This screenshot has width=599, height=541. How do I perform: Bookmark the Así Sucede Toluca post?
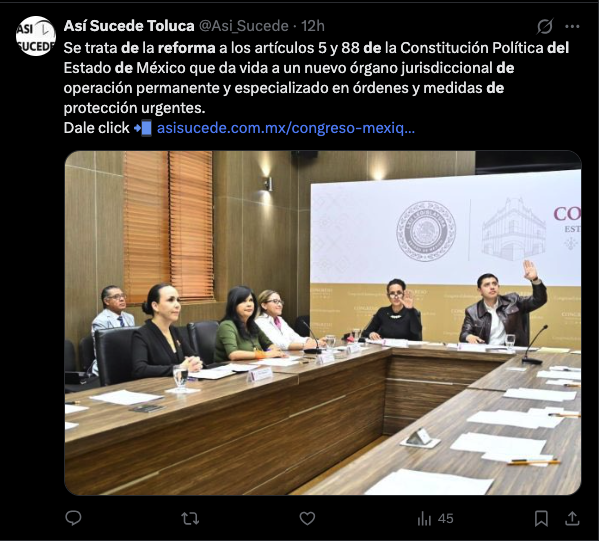[541, 518]
